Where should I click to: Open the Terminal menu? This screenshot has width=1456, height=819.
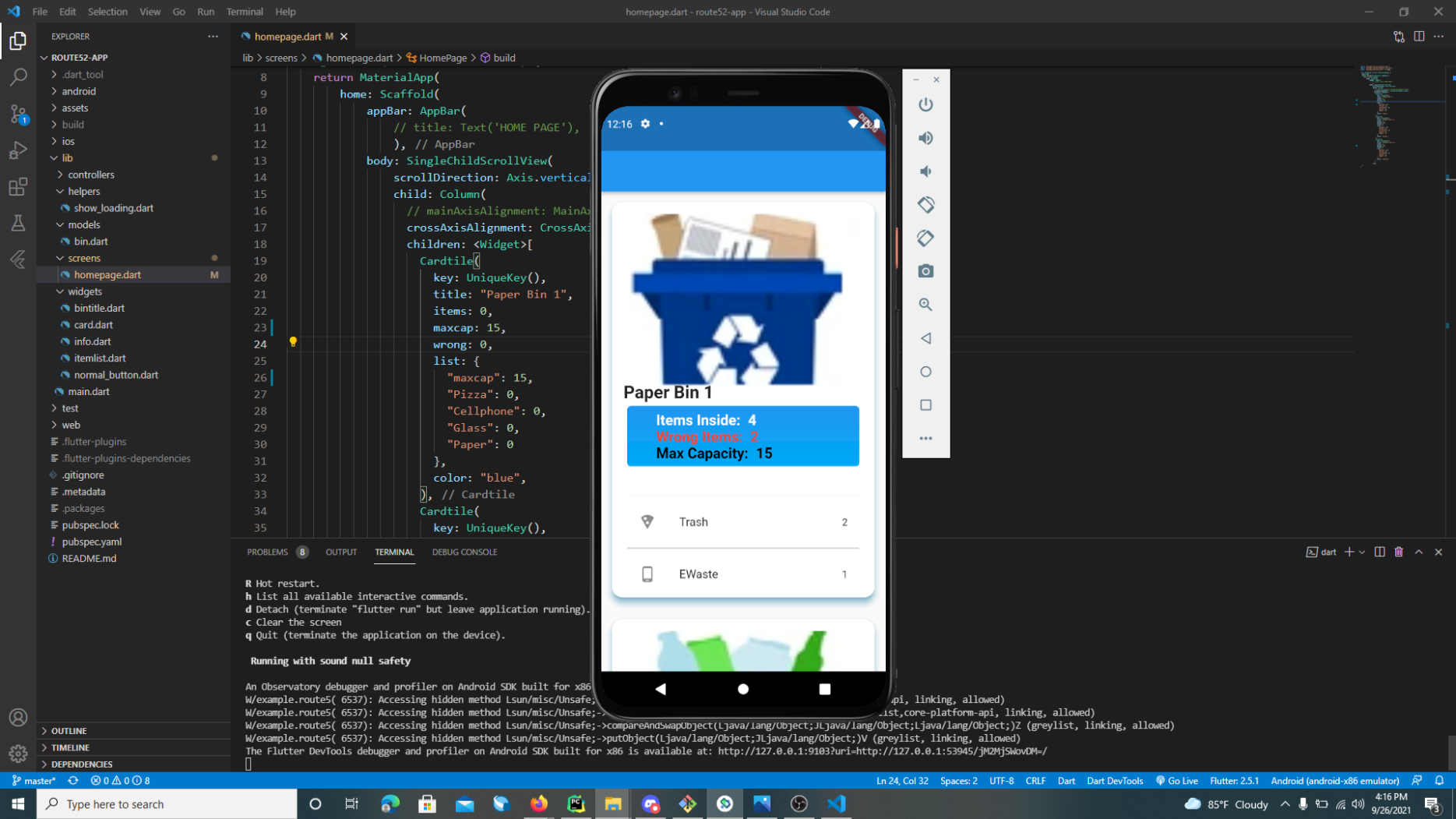(244, 12)
